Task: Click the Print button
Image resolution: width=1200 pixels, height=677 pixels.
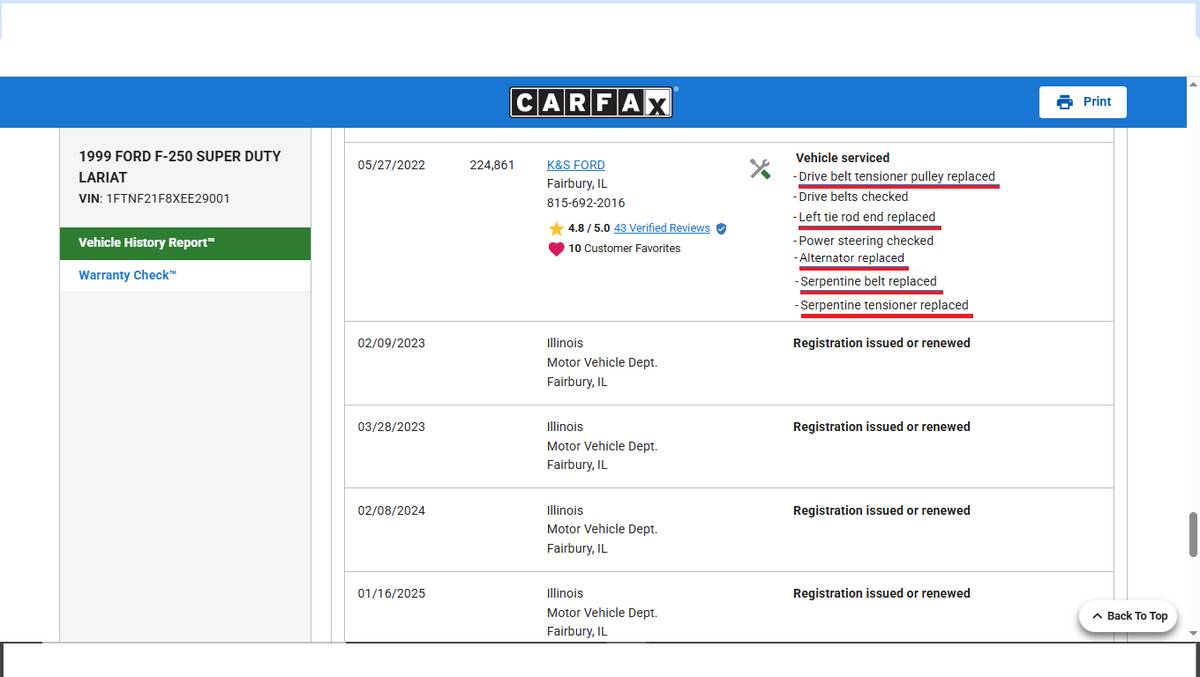Action: (x=1083, y=102)
